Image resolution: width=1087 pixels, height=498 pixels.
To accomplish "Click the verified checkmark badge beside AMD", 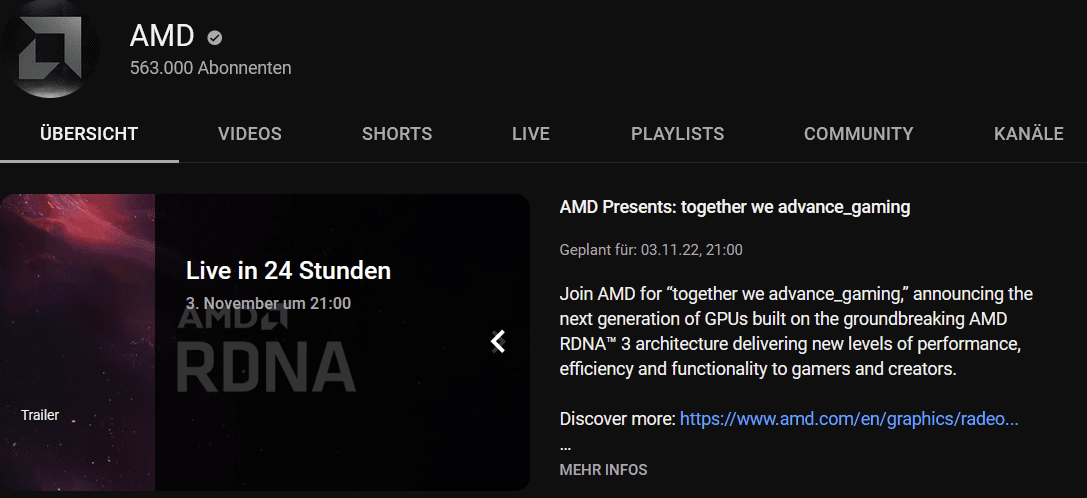I will click(215, 37).
